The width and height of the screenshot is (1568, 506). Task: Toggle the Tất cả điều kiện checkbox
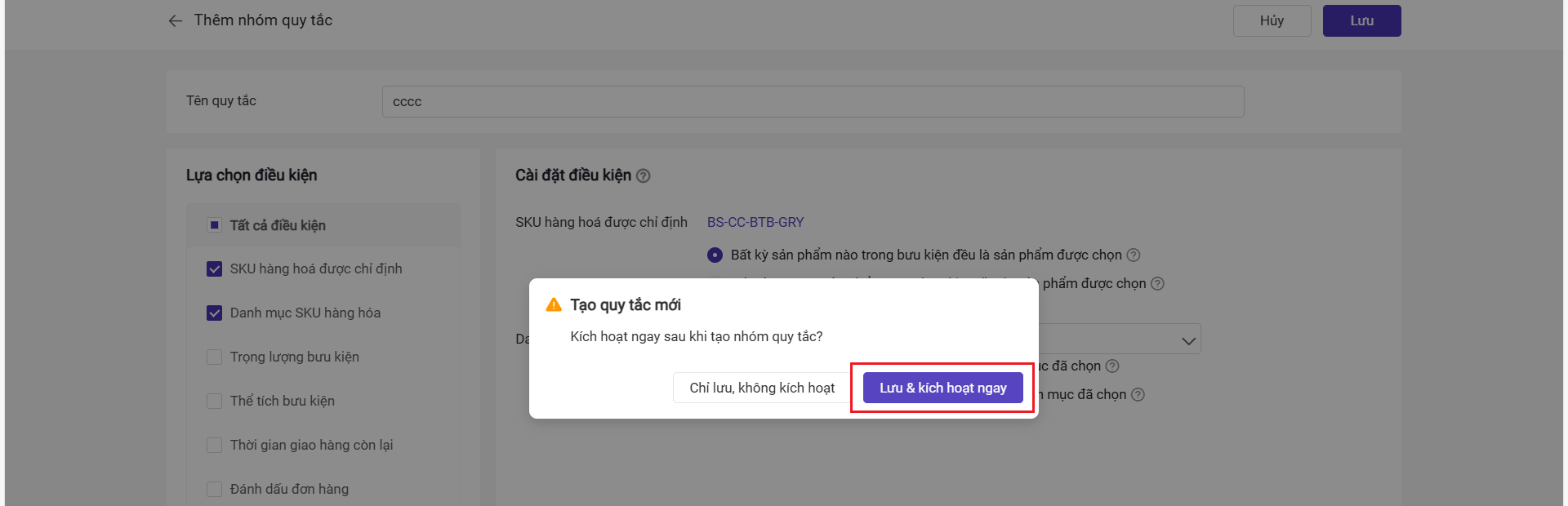tap(214, 225)
